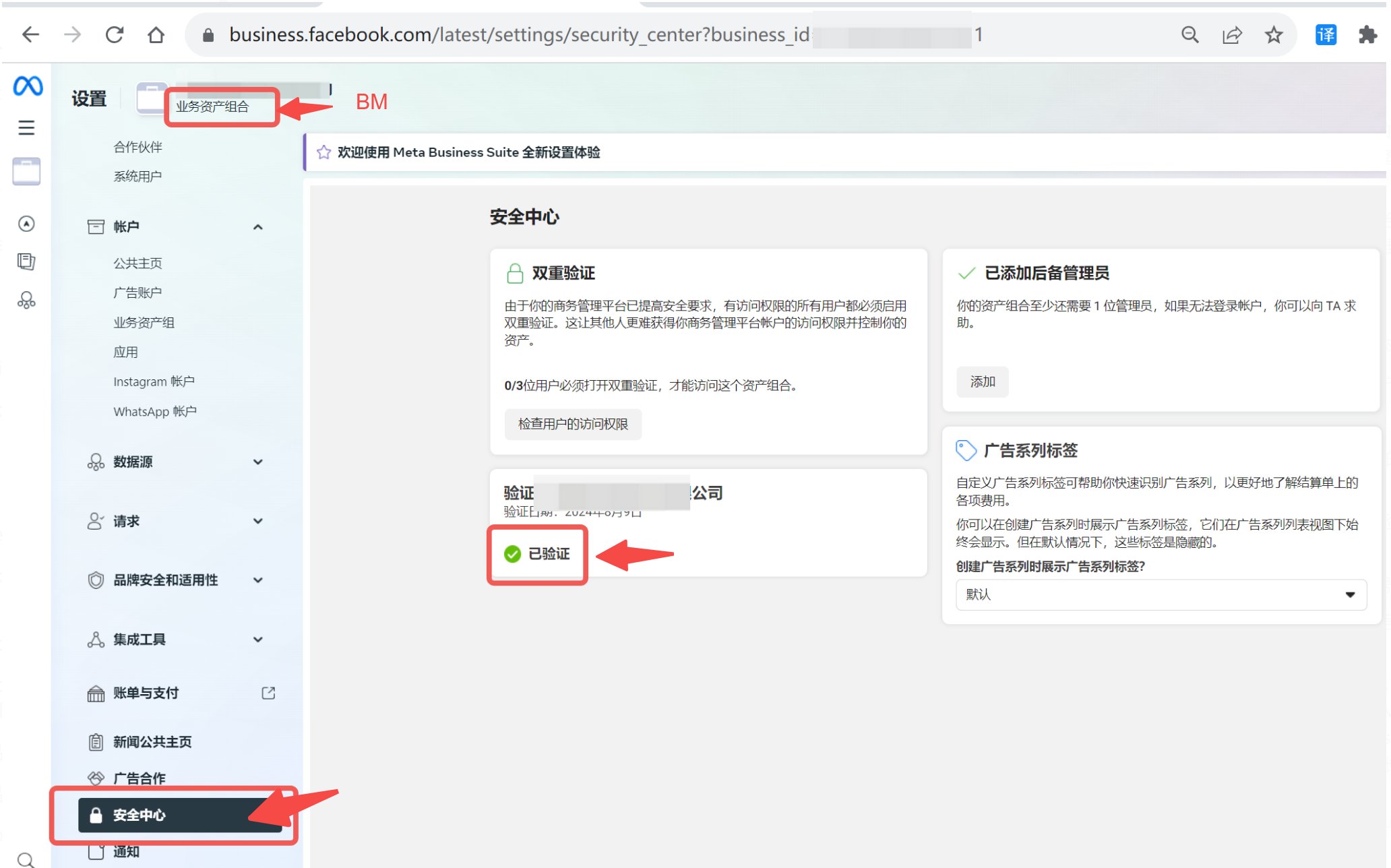
Task: Click the browser home icon
Action: [x=156, y=34]
